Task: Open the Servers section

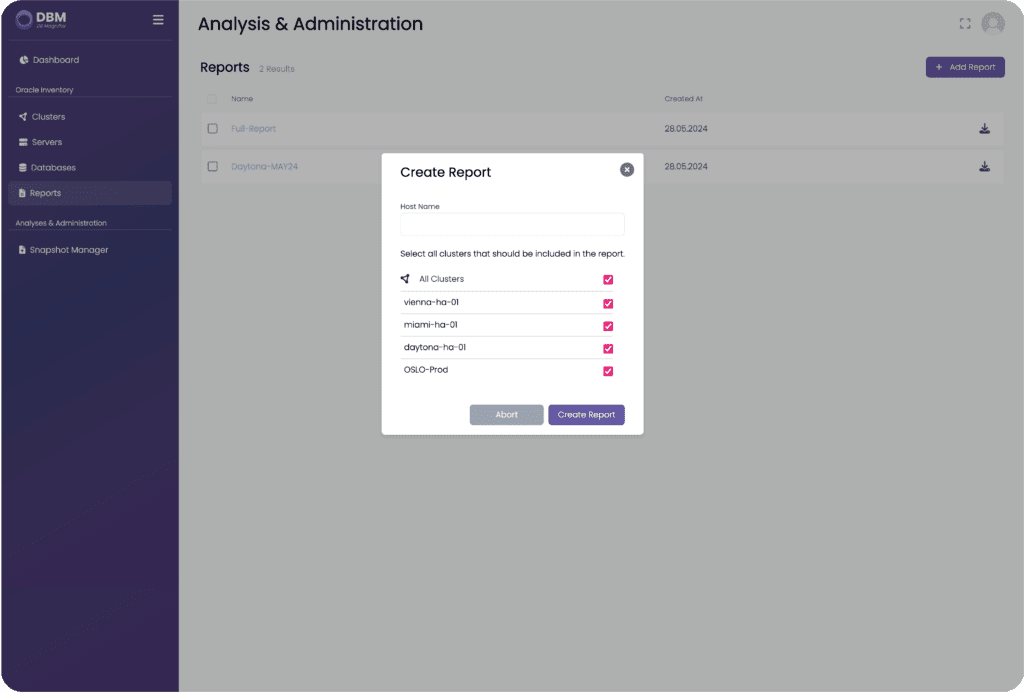Action: [47, 142]
